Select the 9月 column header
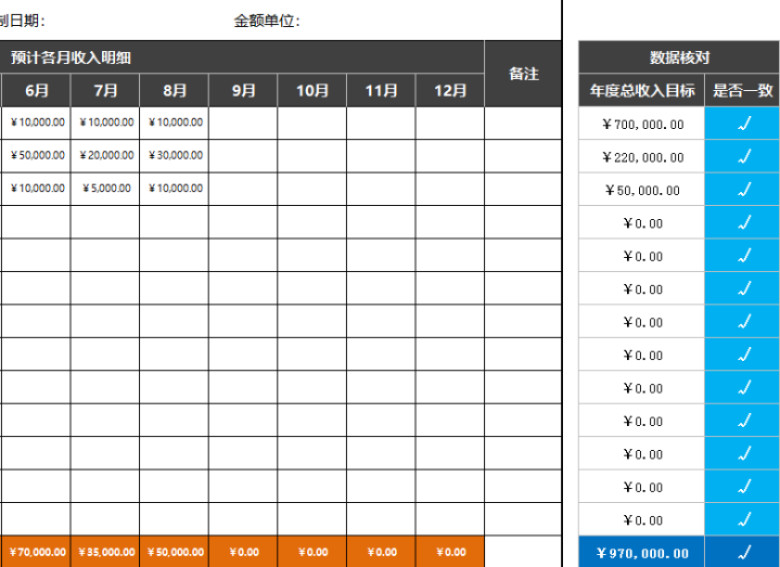Image resolution: width=780 pixels, height=567 pixels. click(243, 91)
